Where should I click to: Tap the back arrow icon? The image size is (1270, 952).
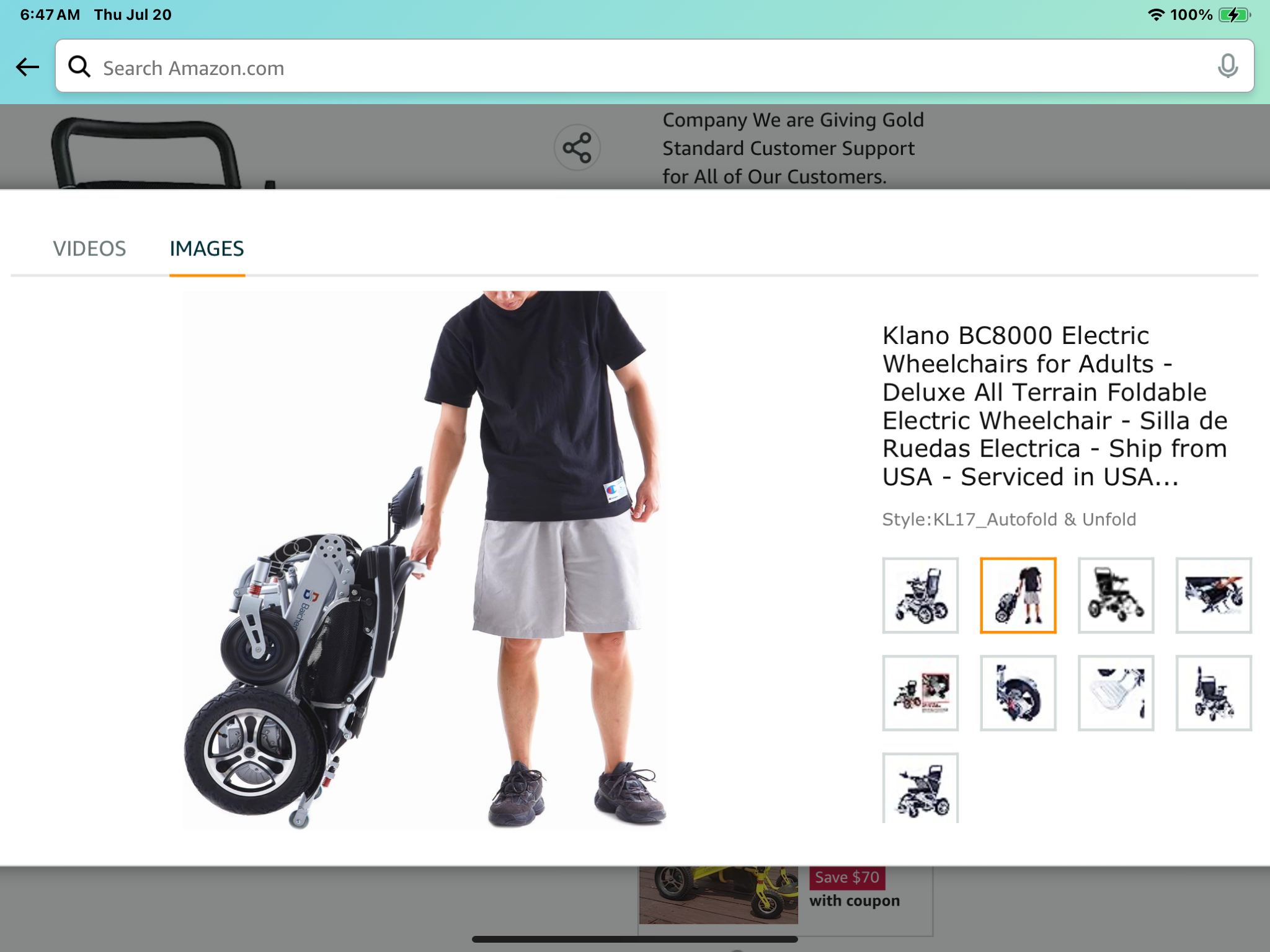click(x=27, y=67)
